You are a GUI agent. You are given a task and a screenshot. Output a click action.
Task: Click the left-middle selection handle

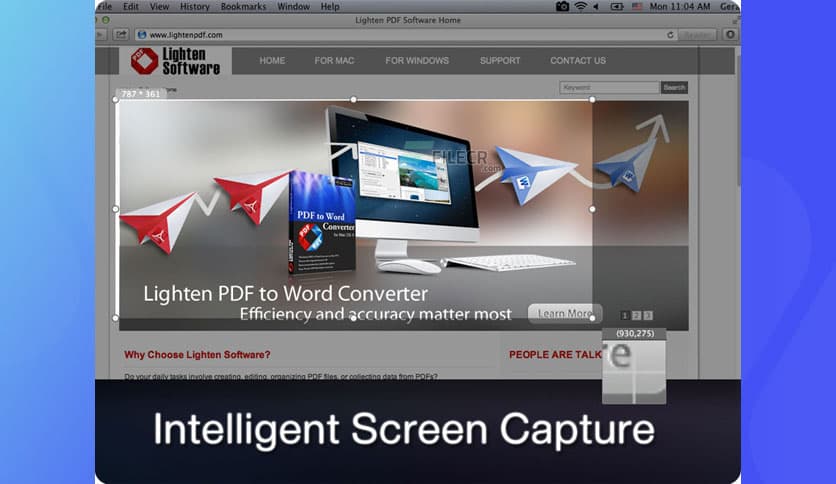116,209
